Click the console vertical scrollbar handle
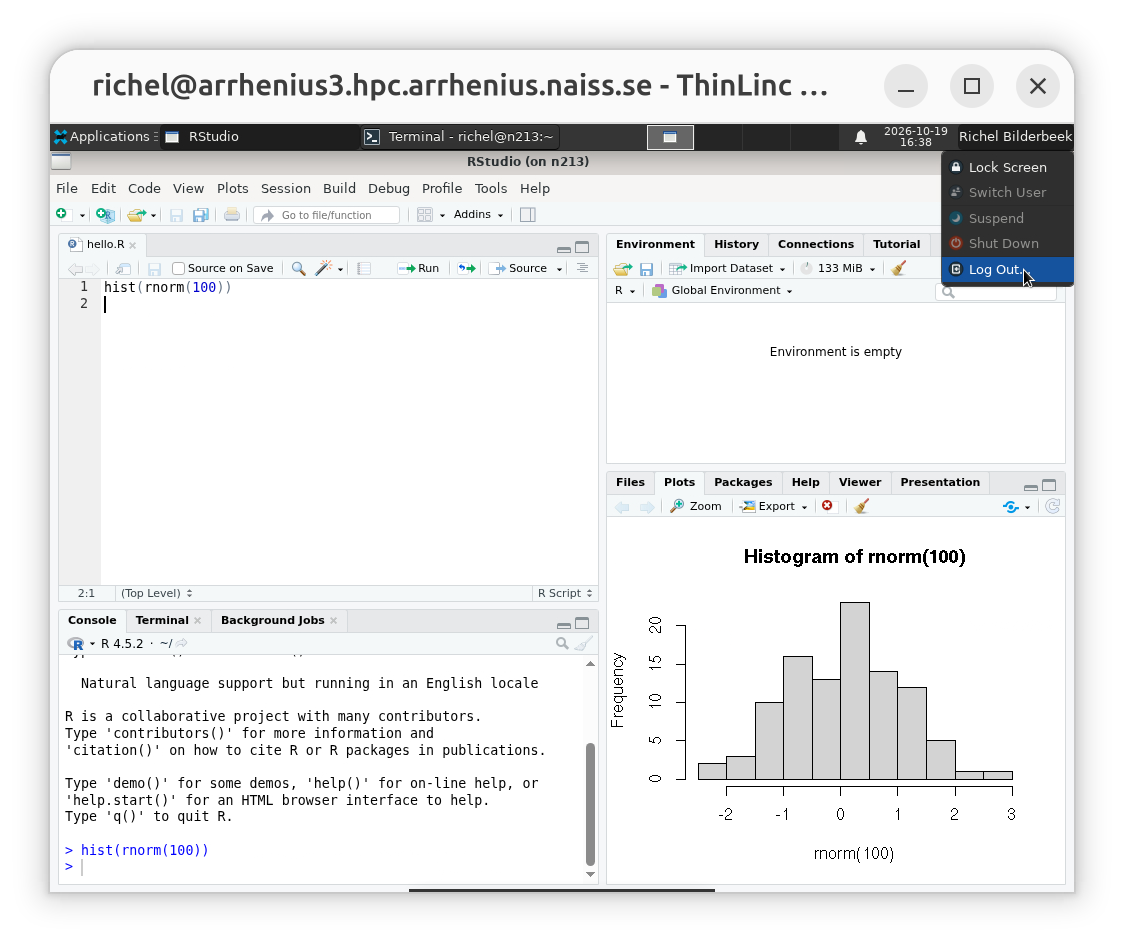1124x942 pixels. pos(591,804)
